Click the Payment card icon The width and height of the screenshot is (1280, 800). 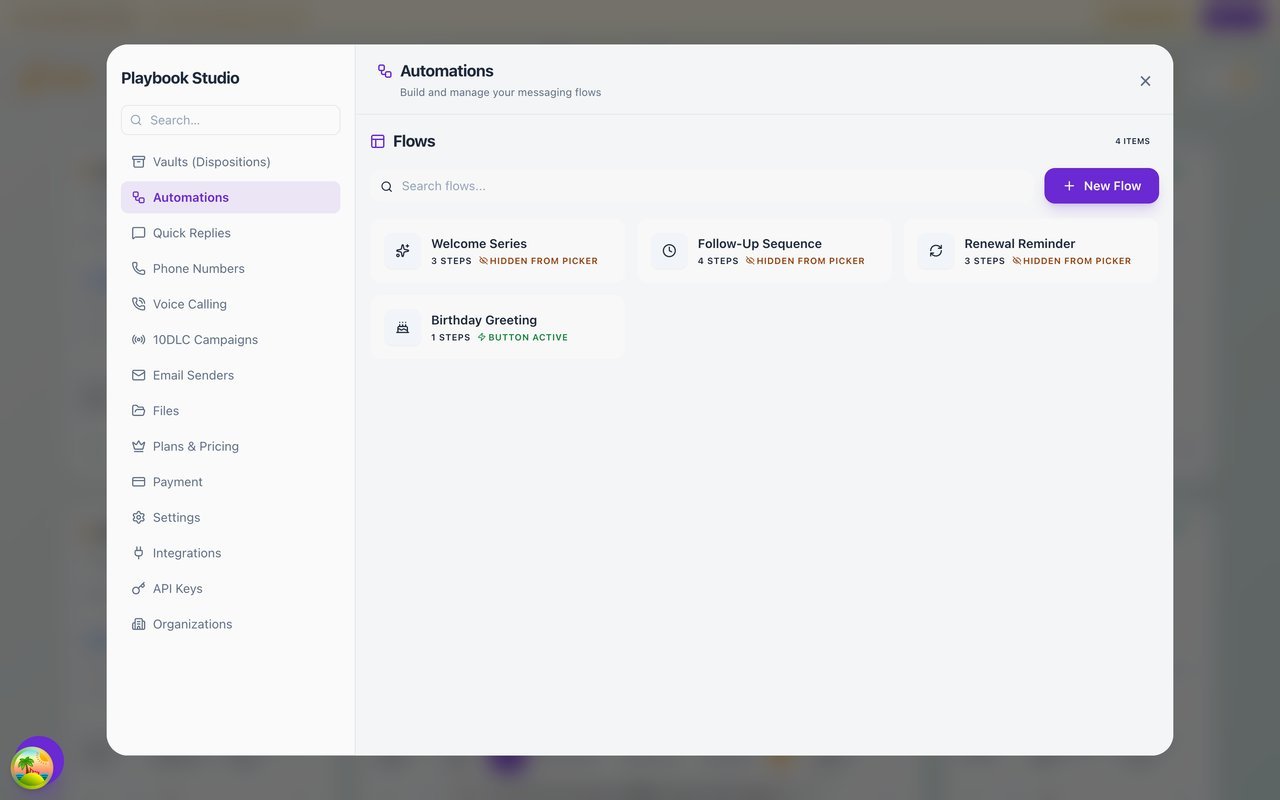click(138, 482)
